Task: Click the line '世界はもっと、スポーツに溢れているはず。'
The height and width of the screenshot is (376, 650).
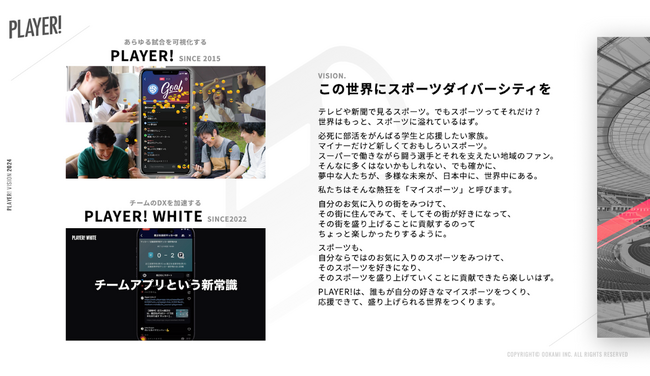Action: point(399,122)
